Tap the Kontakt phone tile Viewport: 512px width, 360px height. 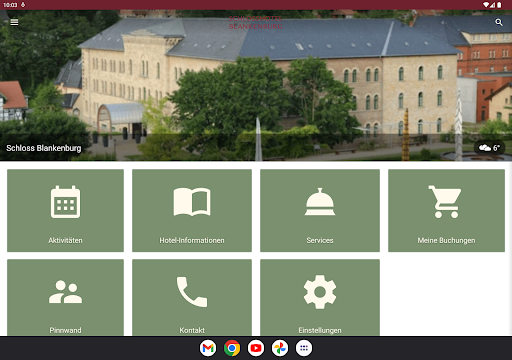[x=192, y=297]
